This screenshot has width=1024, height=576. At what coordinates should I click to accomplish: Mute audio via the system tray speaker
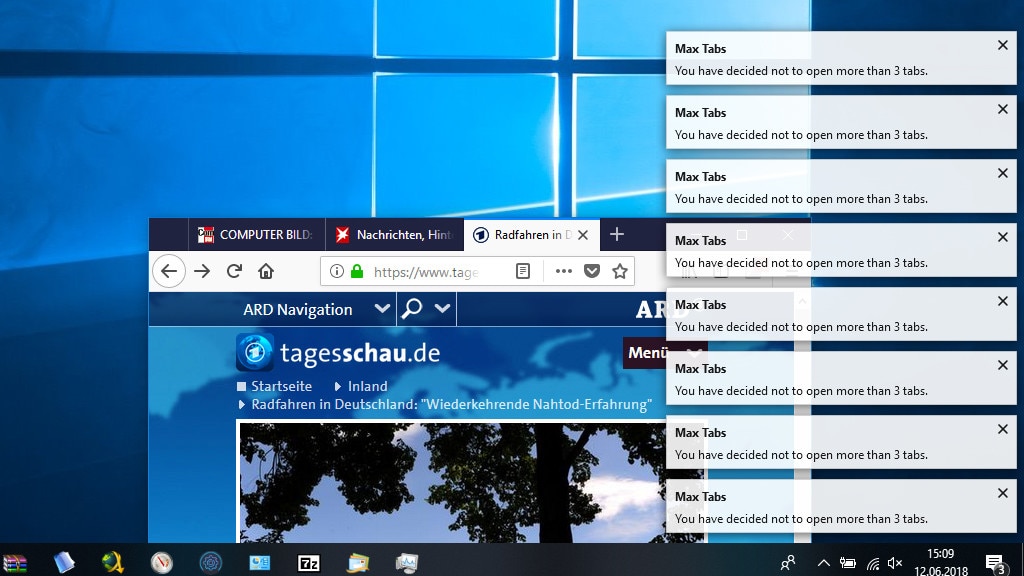click(895, 563)
